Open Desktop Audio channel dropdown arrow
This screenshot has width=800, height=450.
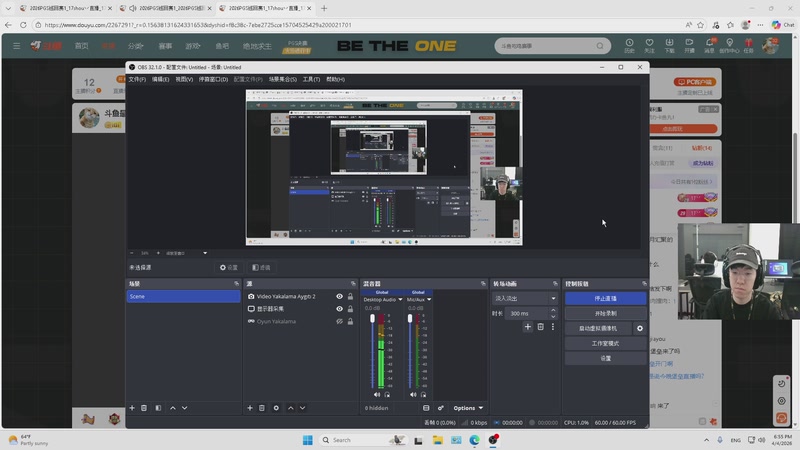400,299
